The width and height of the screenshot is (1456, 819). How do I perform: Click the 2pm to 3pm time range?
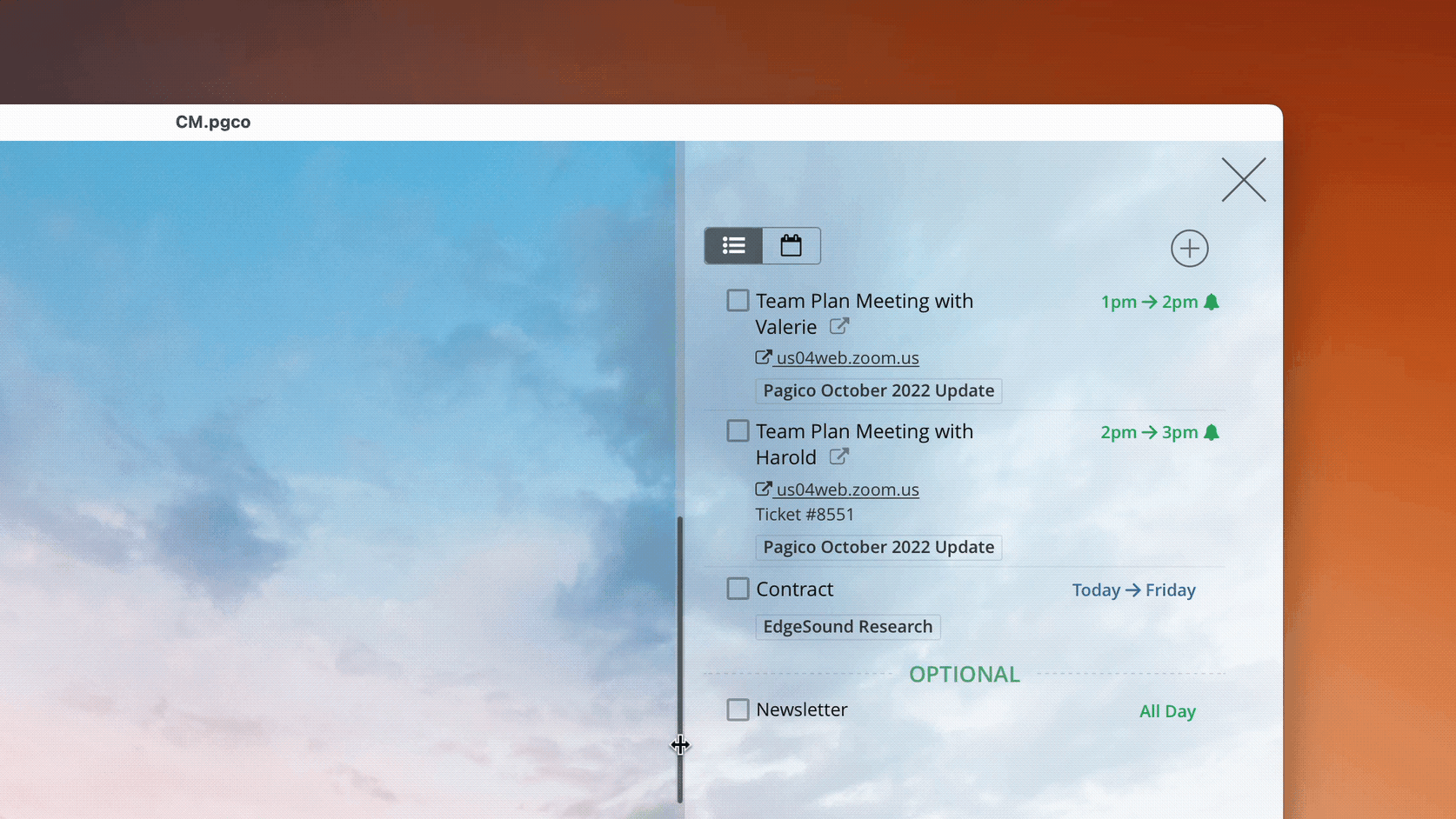(x=1149, y=432)
